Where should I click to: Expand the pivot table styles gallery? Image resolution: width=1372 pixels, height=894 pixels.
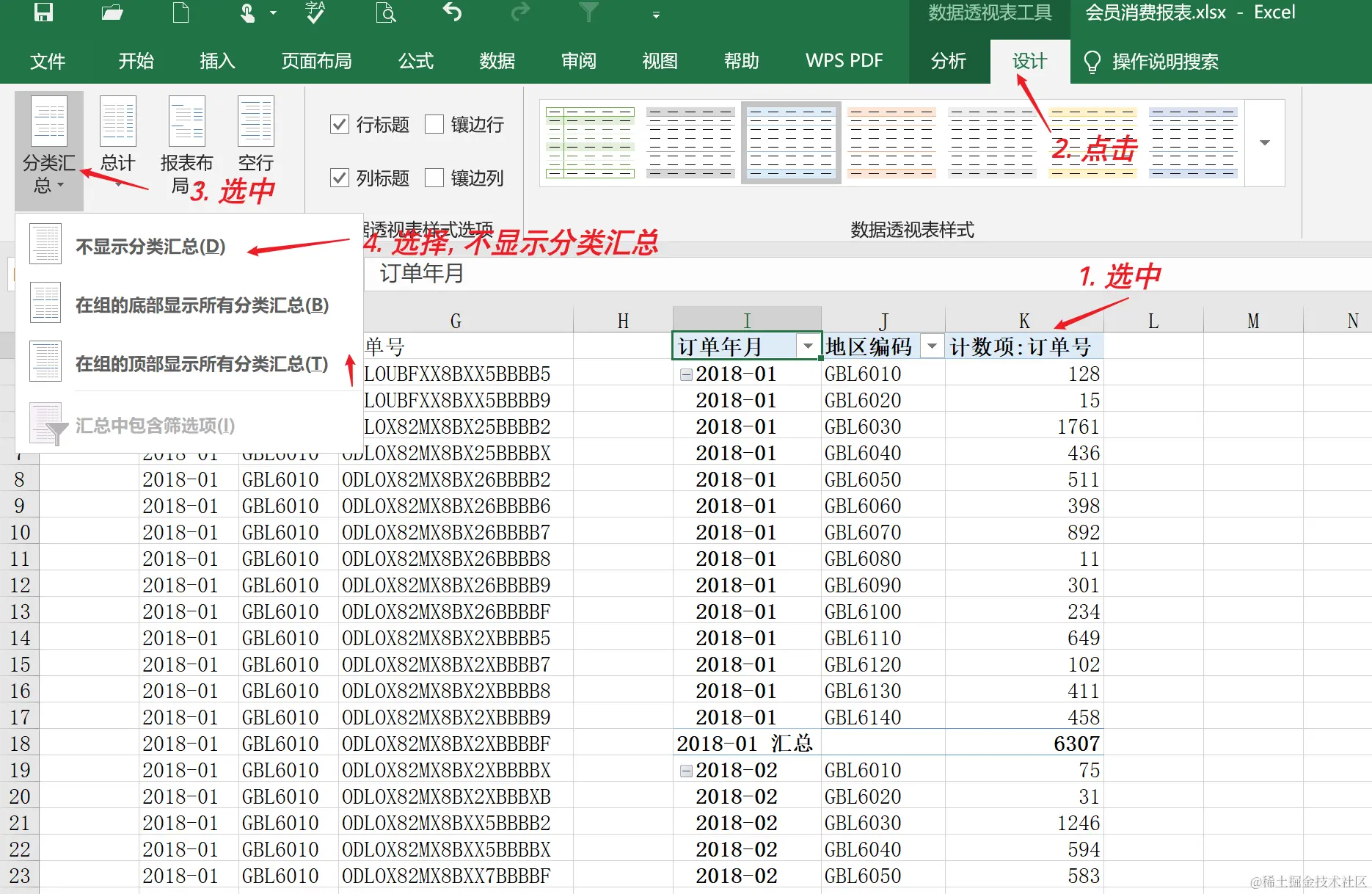[x=1265, y=142]
